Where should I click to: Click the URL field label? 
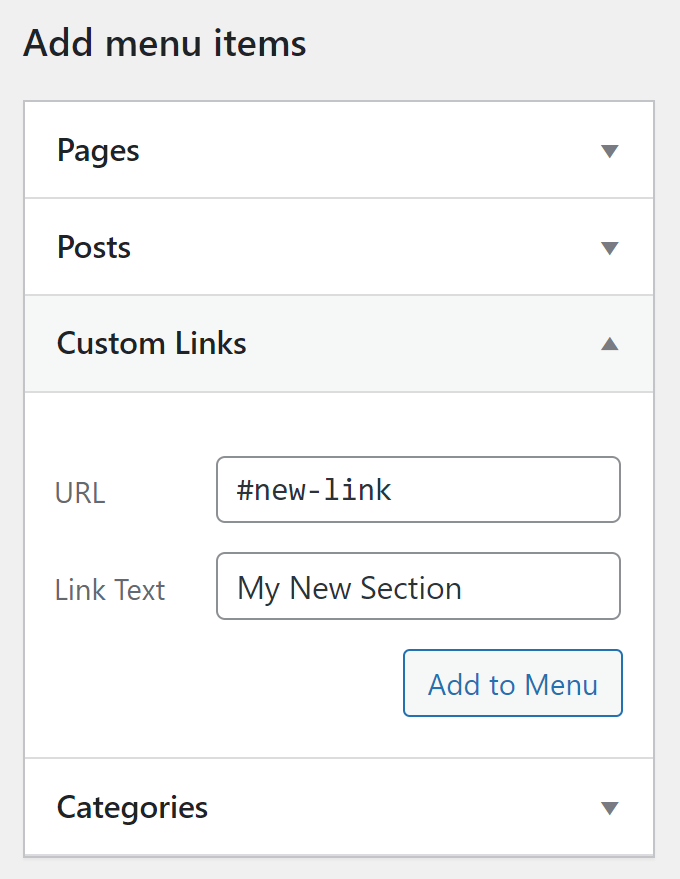(80, 492)
